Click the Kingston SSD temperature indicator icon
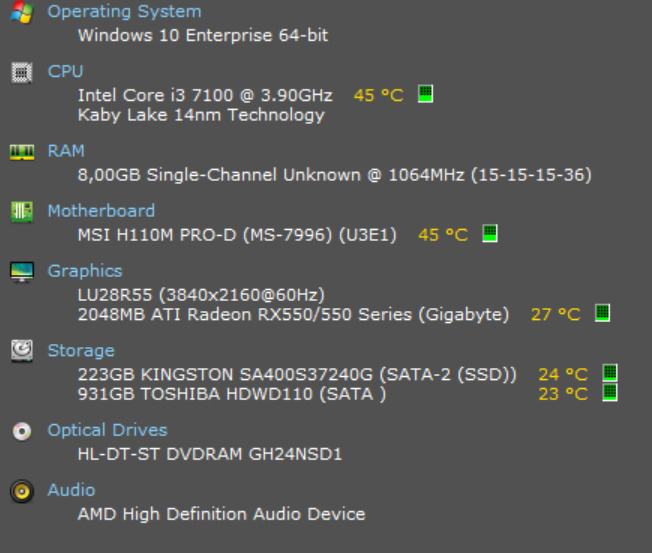Image resolution: width=652 pixels, height=553 pixels. click(x=609, y=373)
